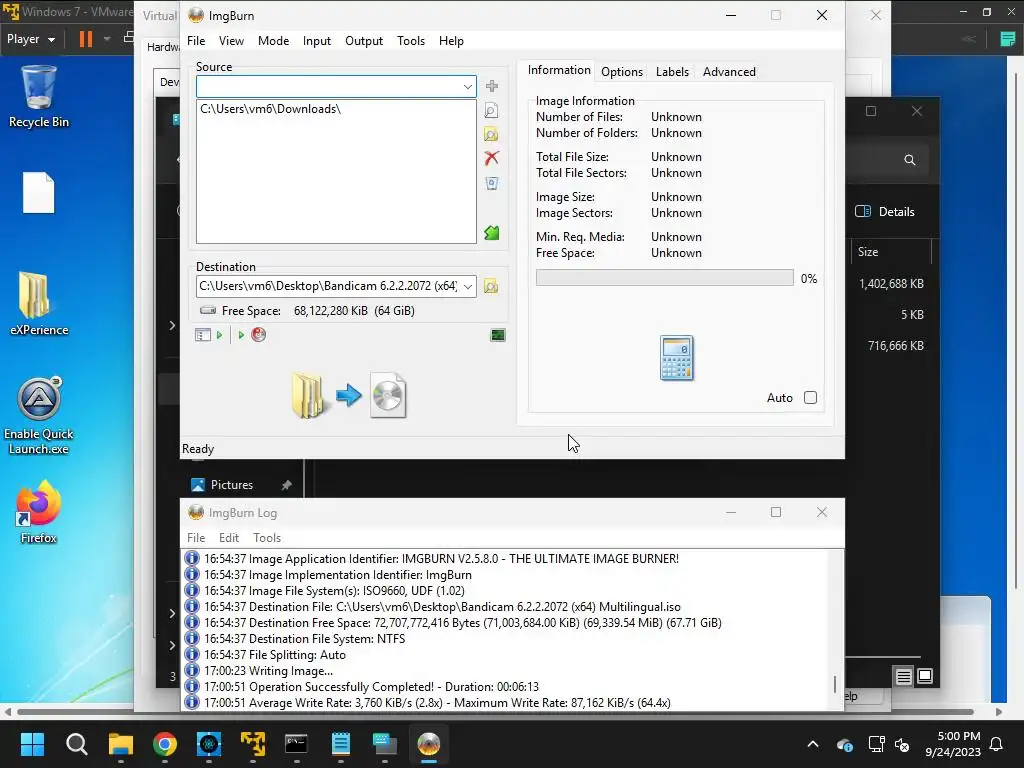Click the Size column header in Explorer
Screen dimensions: 1024x768
(868, 252)
